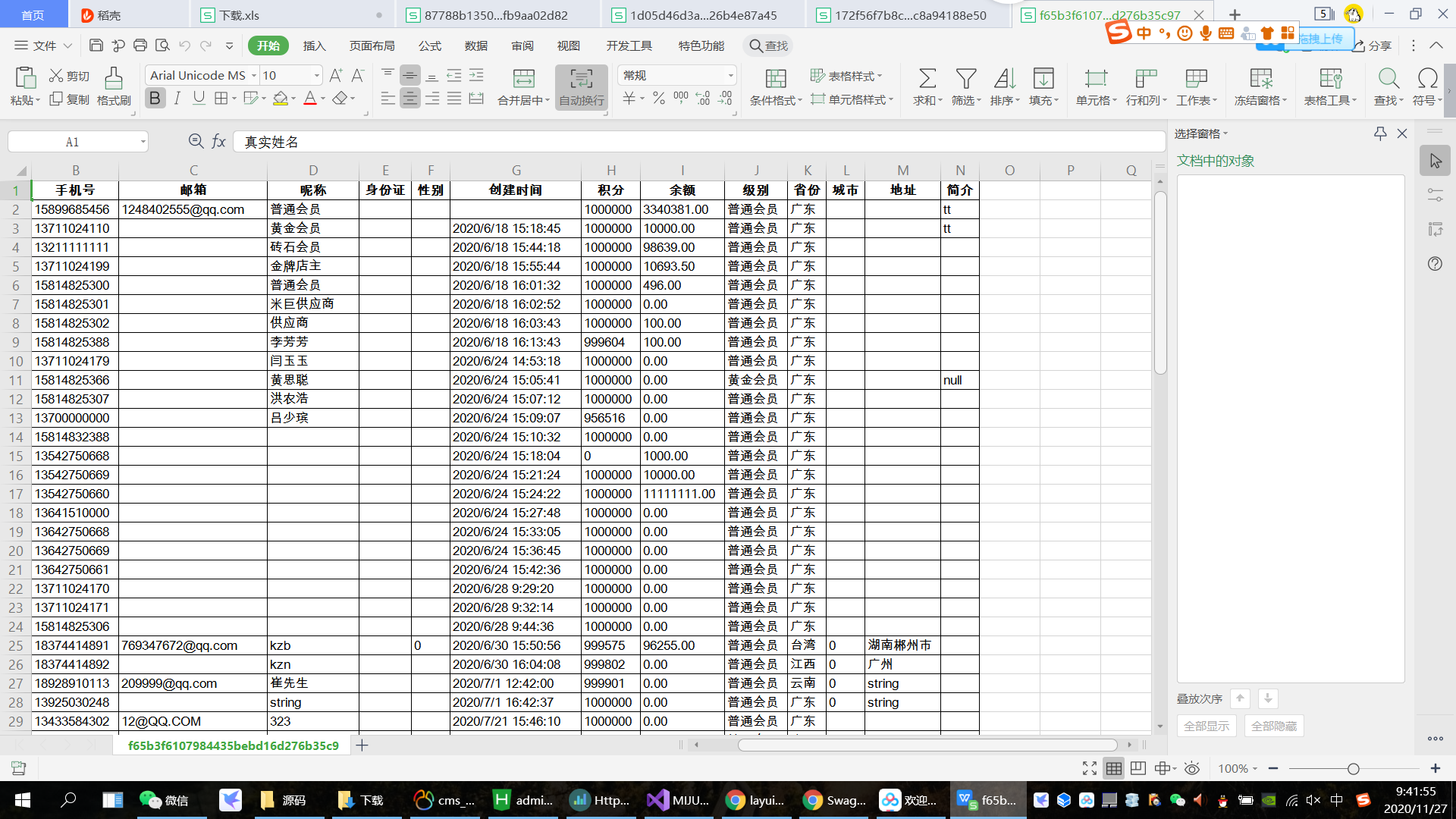Click the 全部显示 button

1206,726
